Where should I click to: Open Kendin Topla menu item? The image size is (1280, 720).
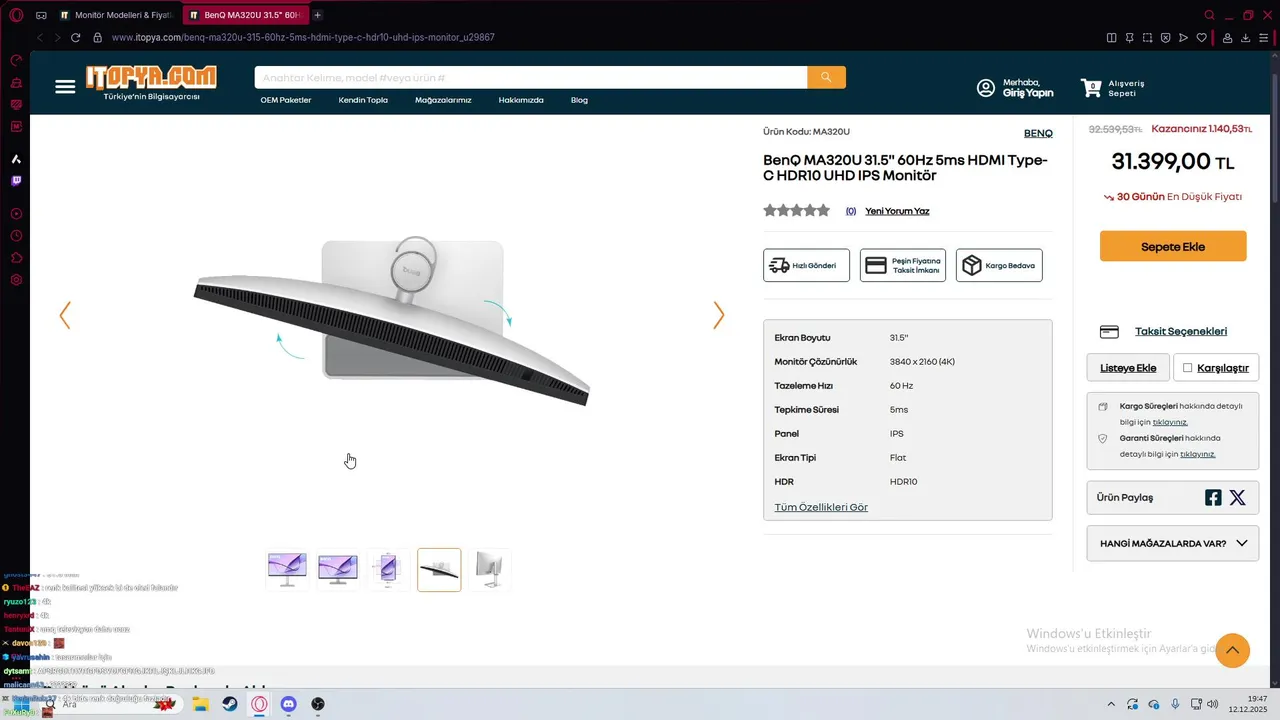363,100
